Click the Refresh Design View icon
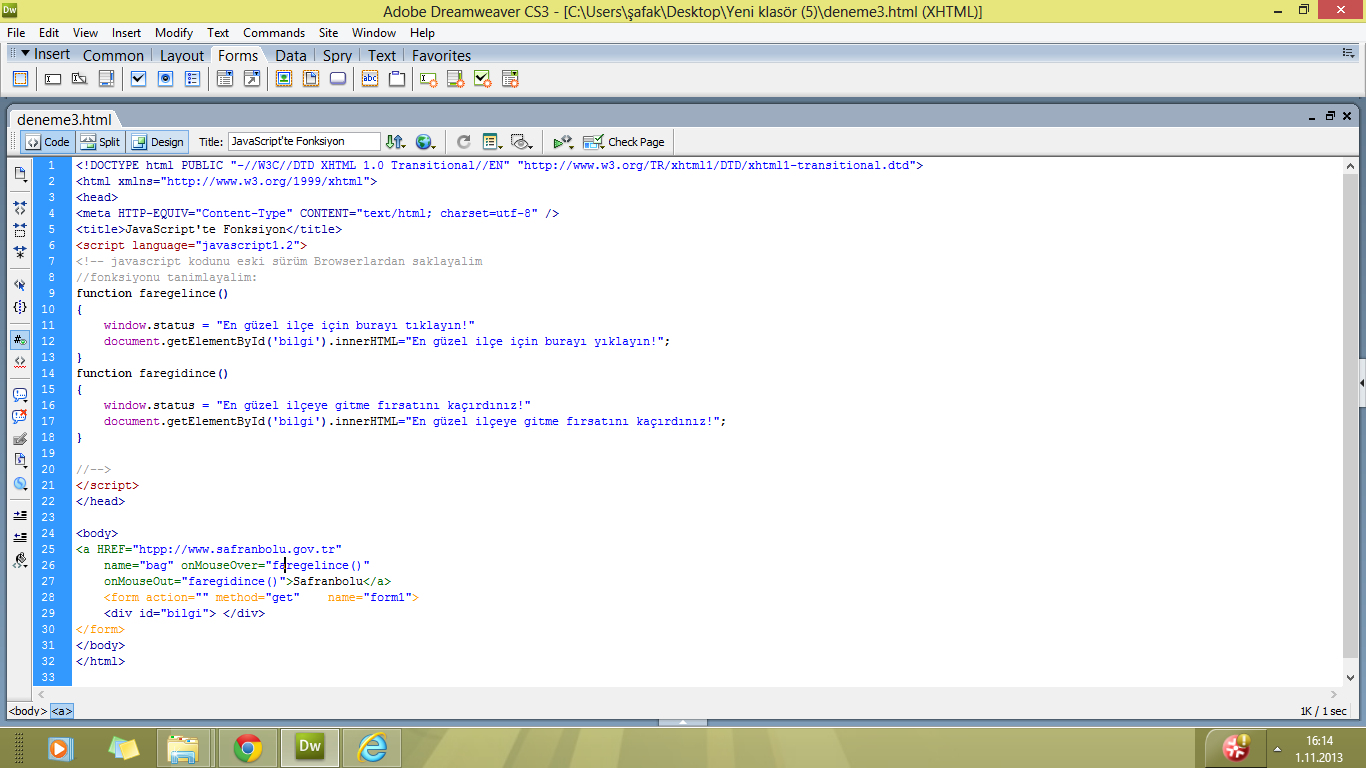 463,142
